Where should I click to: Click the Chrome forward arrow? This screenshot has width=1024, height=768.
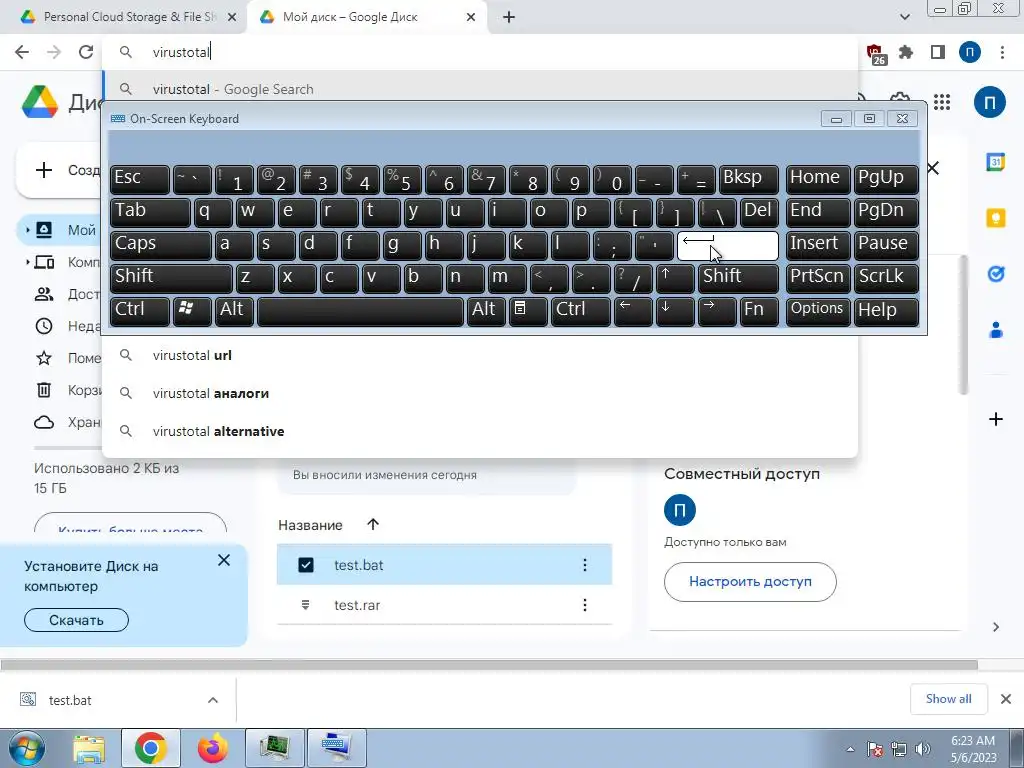54,52
